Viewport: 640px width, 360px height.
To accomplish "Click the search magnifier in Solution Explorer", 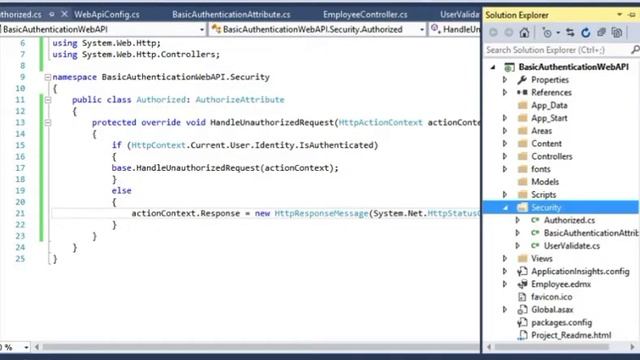I will tap(635, 50).
